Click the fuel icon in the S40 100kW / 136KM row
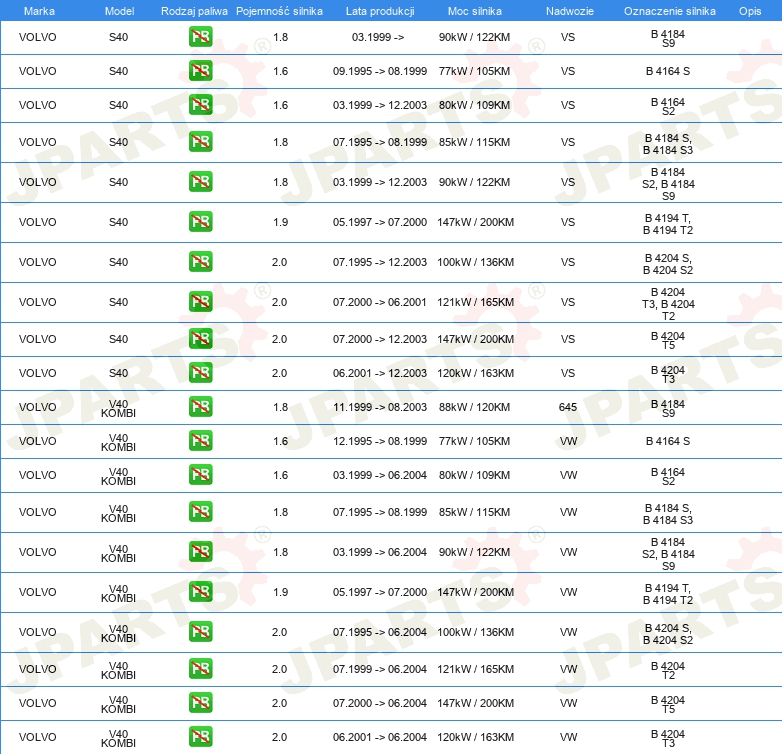The width and height of the screenshot is (782, 754). coord(200,261)
